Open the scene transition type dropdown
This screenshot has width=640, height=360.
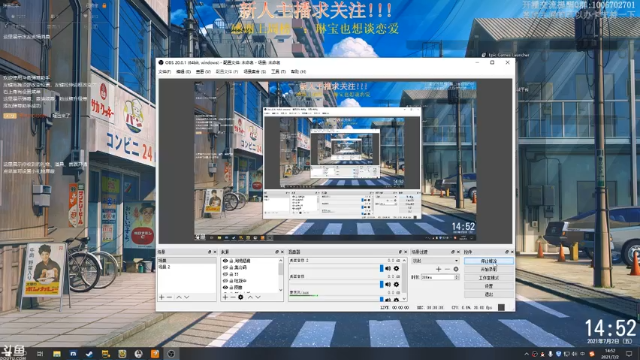pos(435,260)
